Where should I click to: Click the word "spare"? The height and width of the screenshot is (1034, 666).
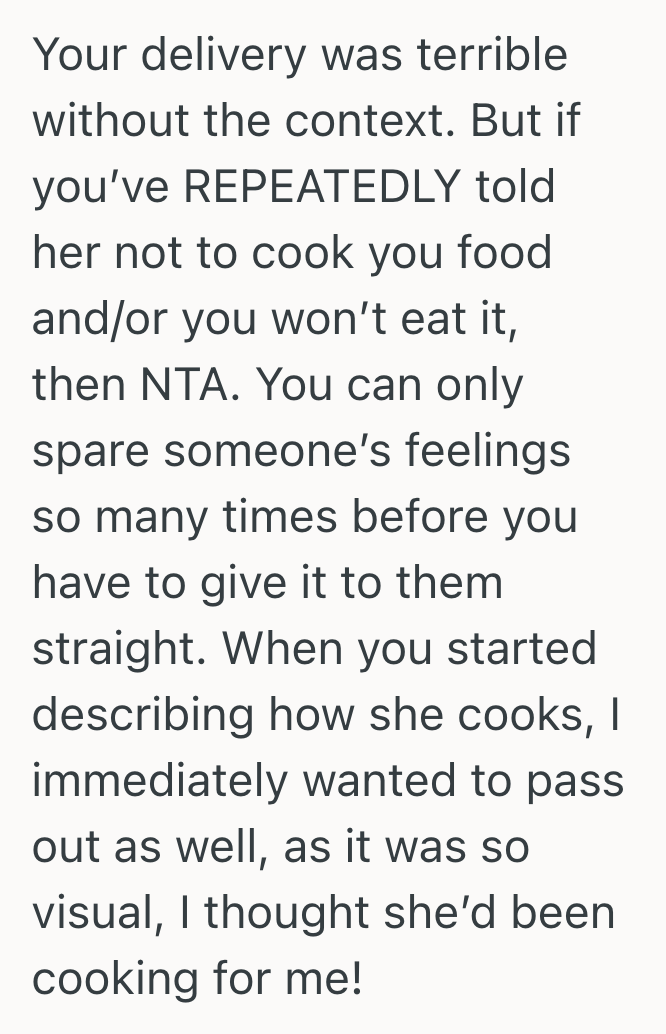coord(89,451)
